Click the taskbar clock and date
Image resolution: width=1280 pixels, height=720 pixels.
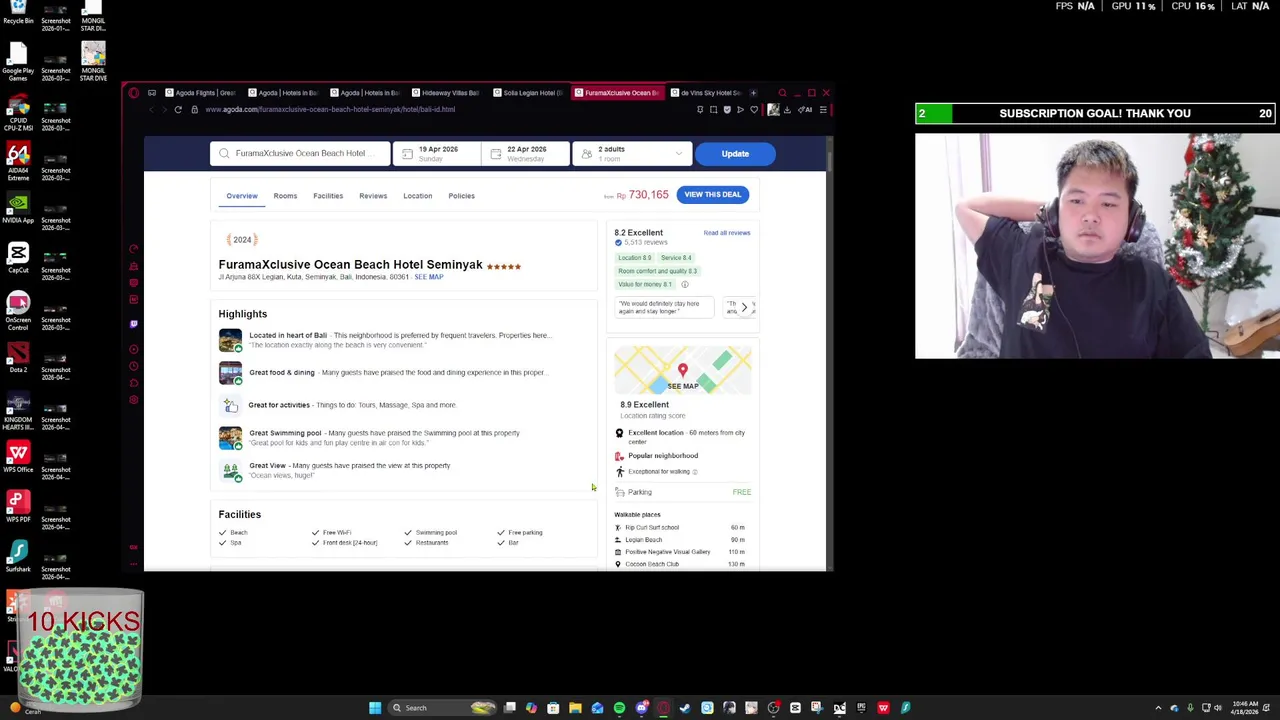[x=1245, y=708]
